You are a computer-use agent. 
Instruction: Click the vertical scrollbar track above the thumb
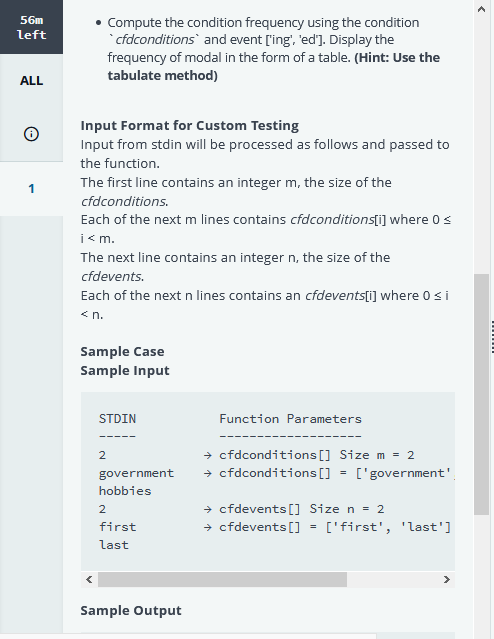[x=481, y=145]
